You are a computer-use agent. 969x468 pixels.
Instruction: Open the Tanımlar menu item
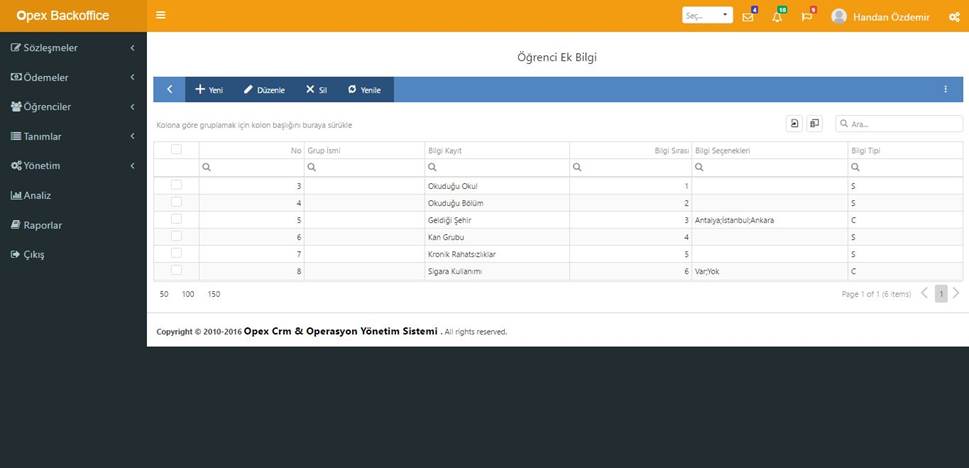point(74,136)
